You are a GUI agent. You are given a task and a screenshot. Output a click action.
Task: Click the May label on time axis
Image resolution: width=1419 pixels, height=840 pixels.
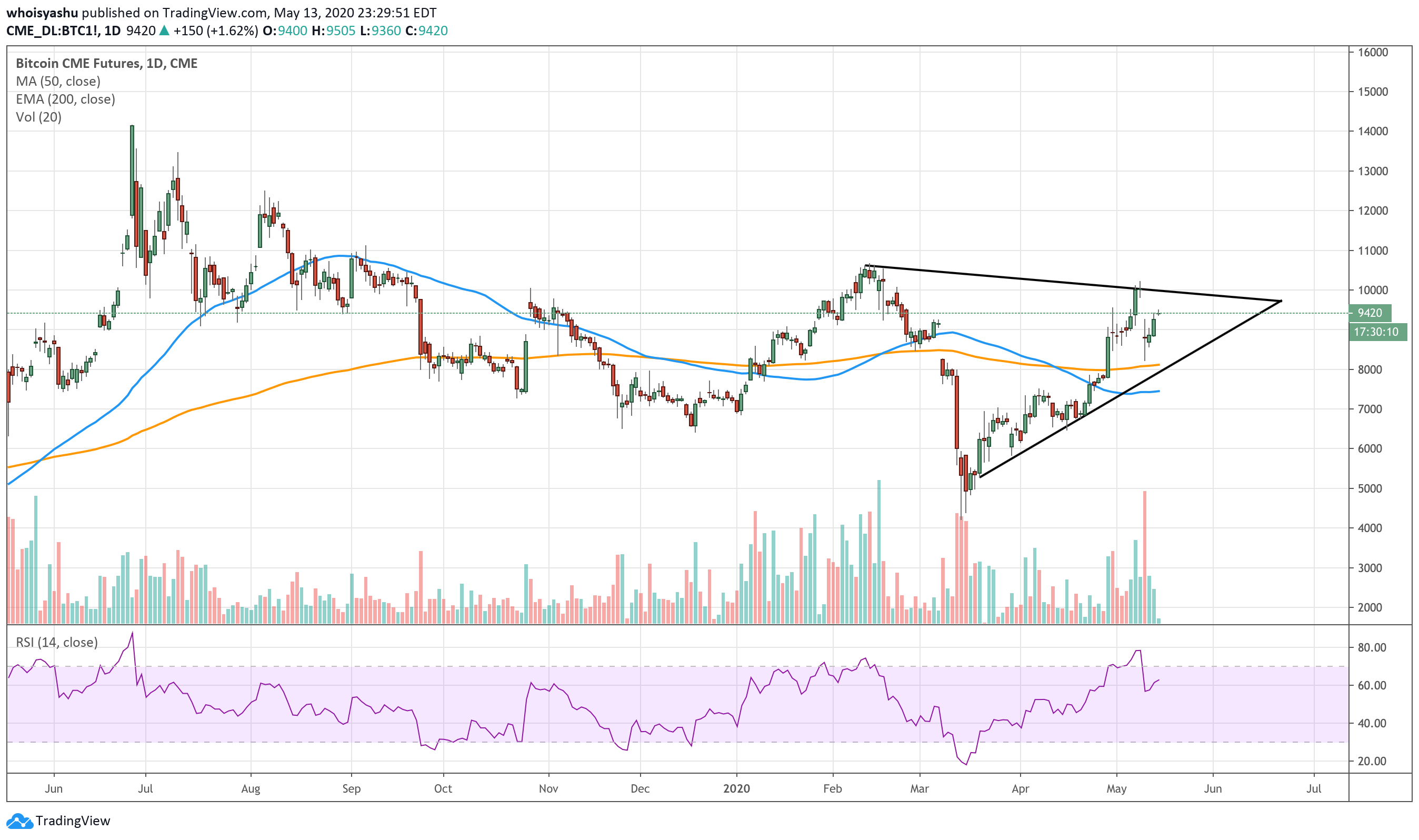click(1116, 789)
